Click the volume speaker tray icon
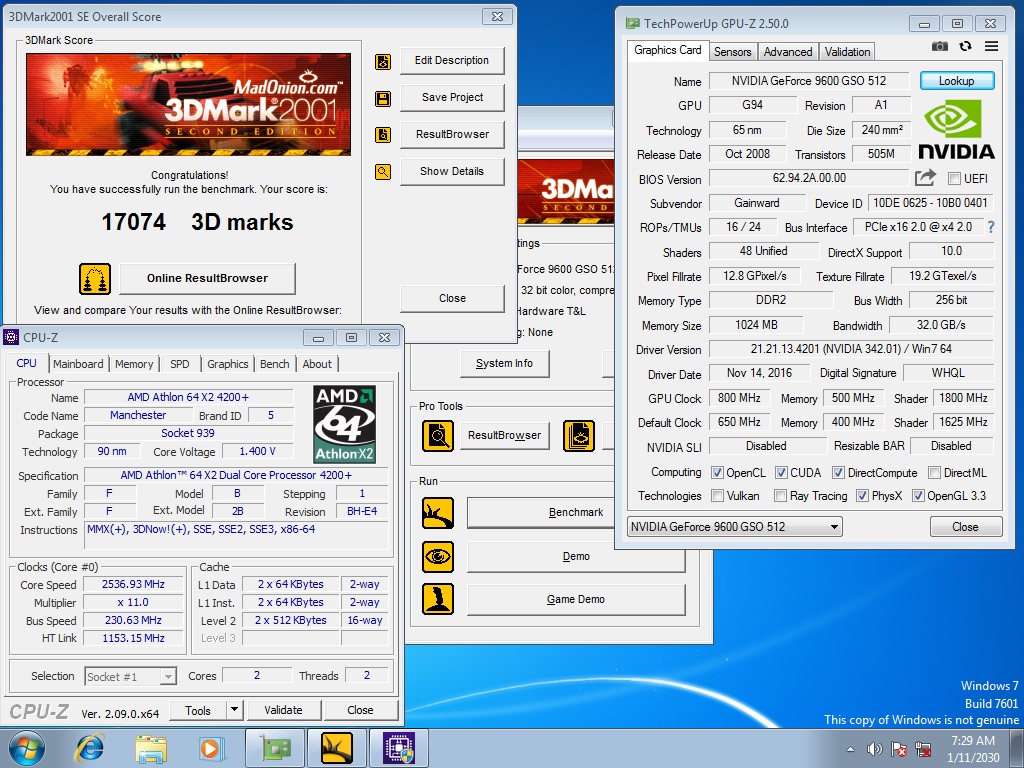The width and height of the screenshot is (1024, 768). point(874,749)
